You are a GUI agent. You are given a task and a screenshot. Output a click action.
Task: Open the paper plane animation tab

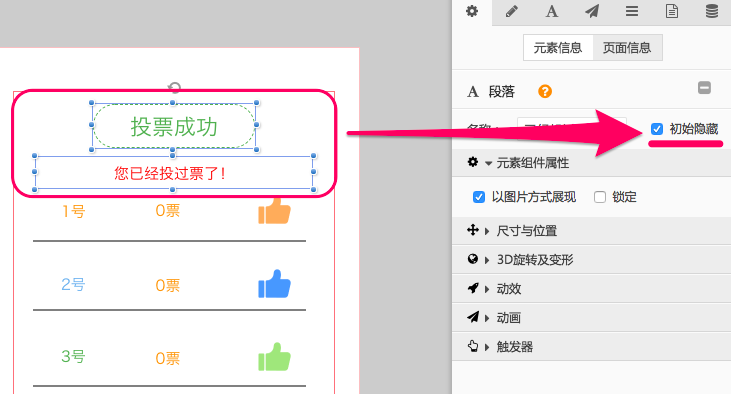pos(592,11)
